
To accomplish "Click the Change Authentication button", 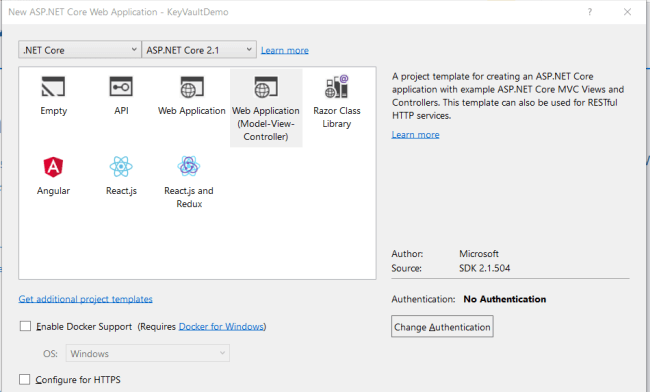I will tap(442, 327).
